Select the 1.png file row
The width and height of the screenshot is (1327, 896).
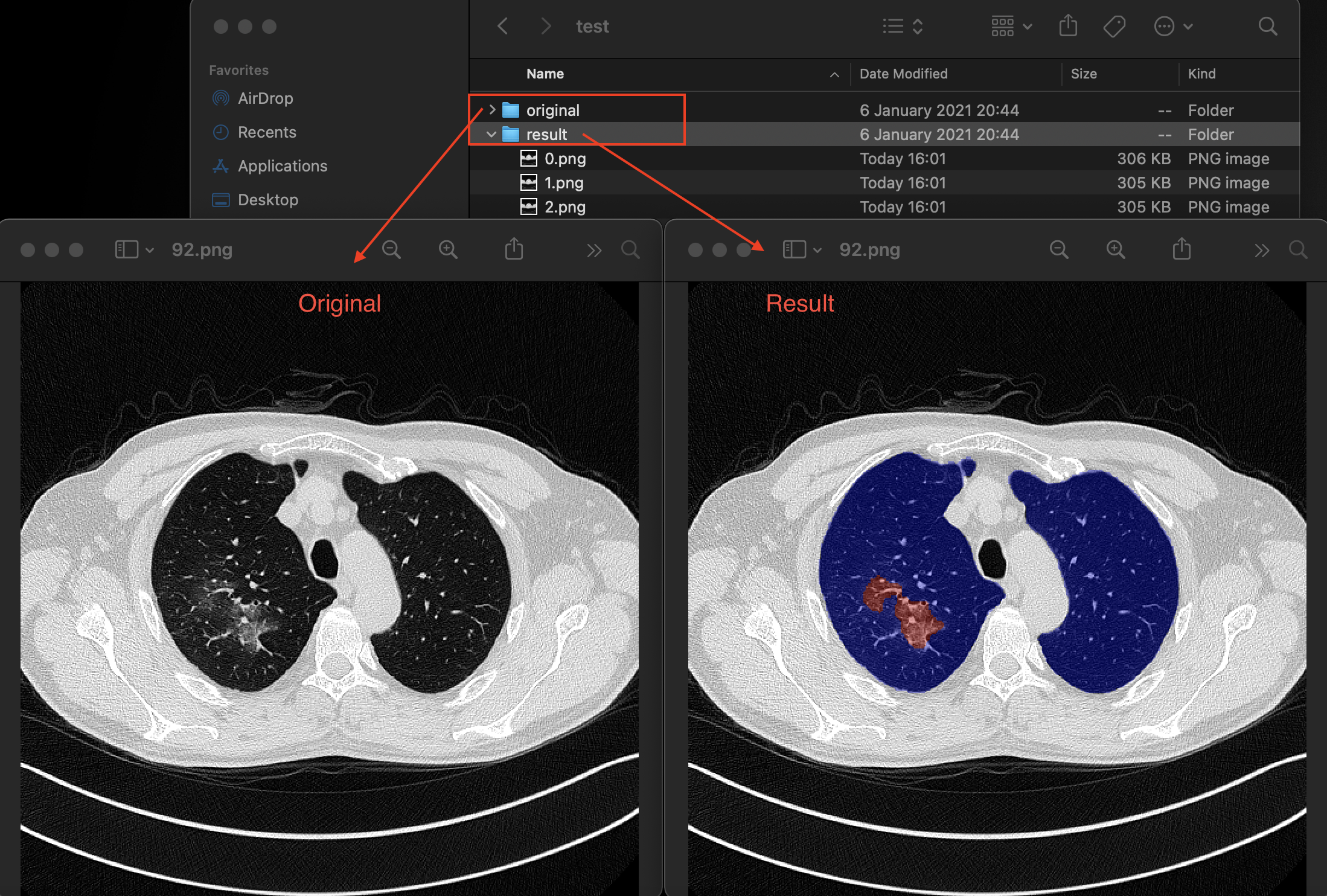[x=563, y=182]
